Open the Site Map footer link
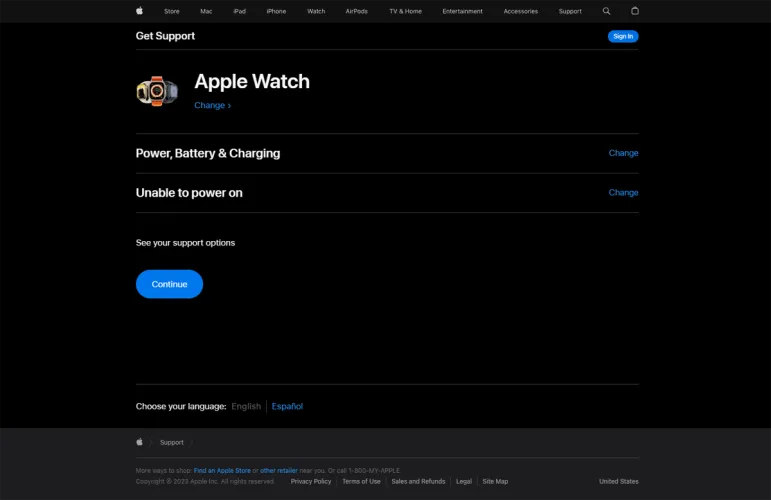 pyautogui.click(x=495, y=481)
